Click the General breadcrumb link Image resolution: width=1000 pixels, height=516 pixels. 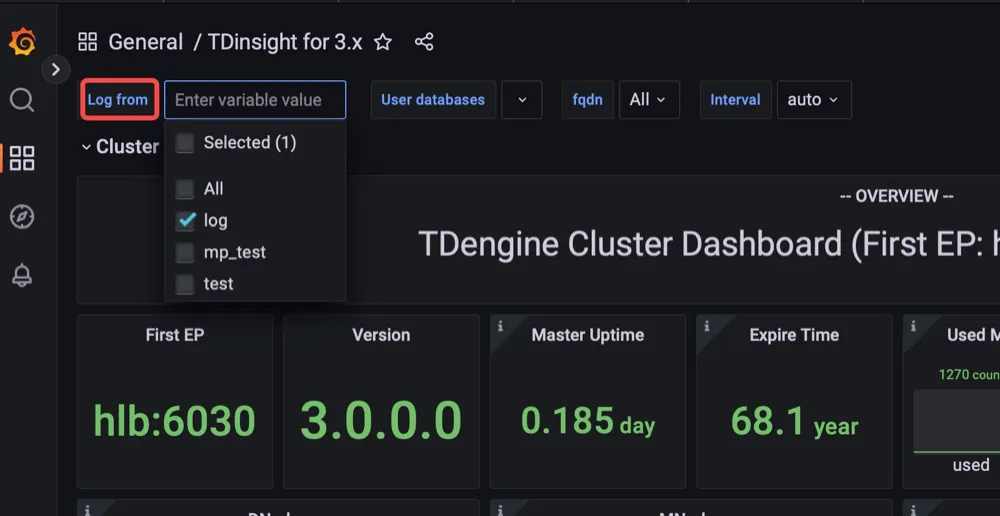145,42
